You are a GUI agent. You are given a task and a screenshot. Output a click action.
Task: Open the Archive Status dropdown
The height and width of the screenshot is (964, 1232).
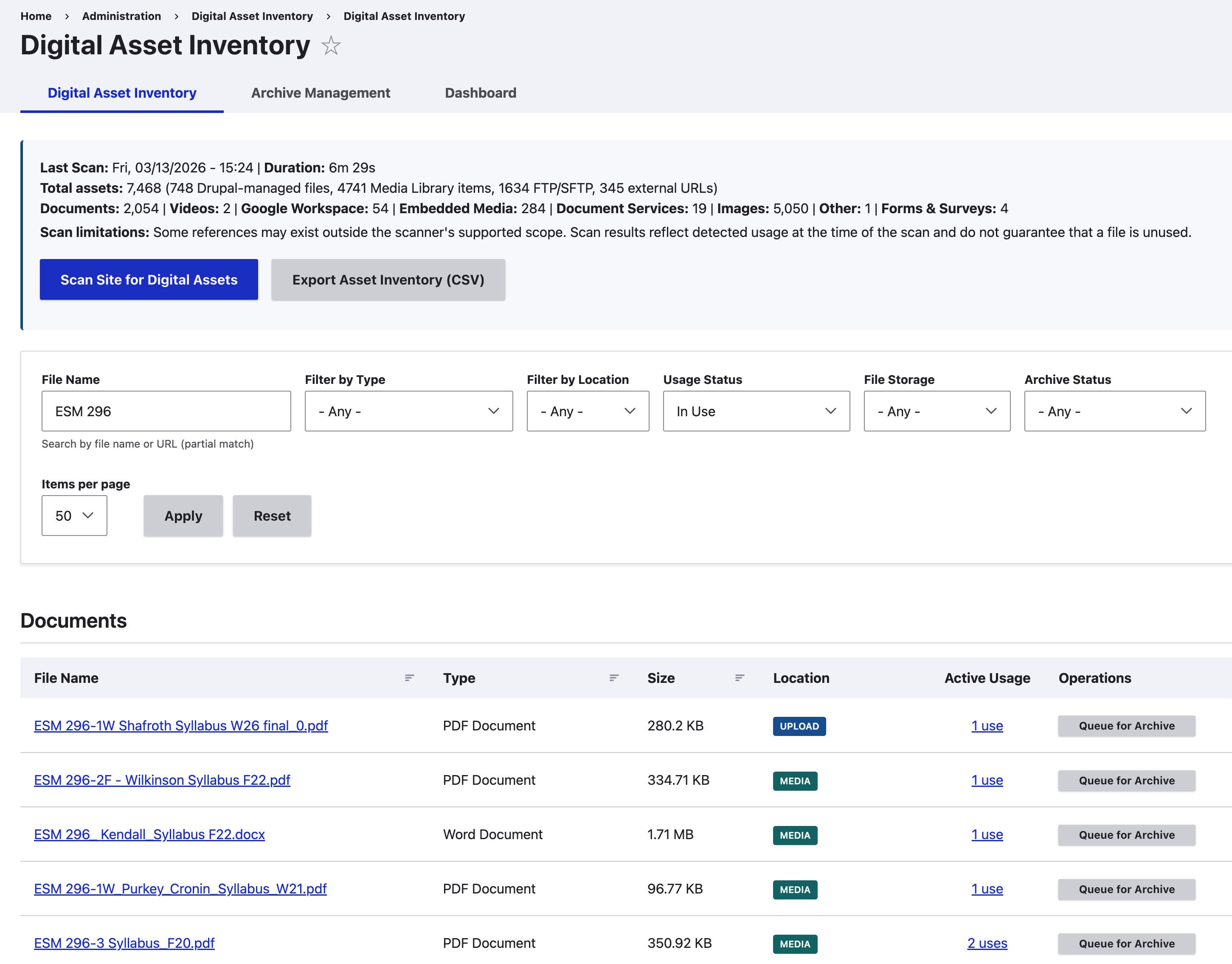click(1114, 411)
